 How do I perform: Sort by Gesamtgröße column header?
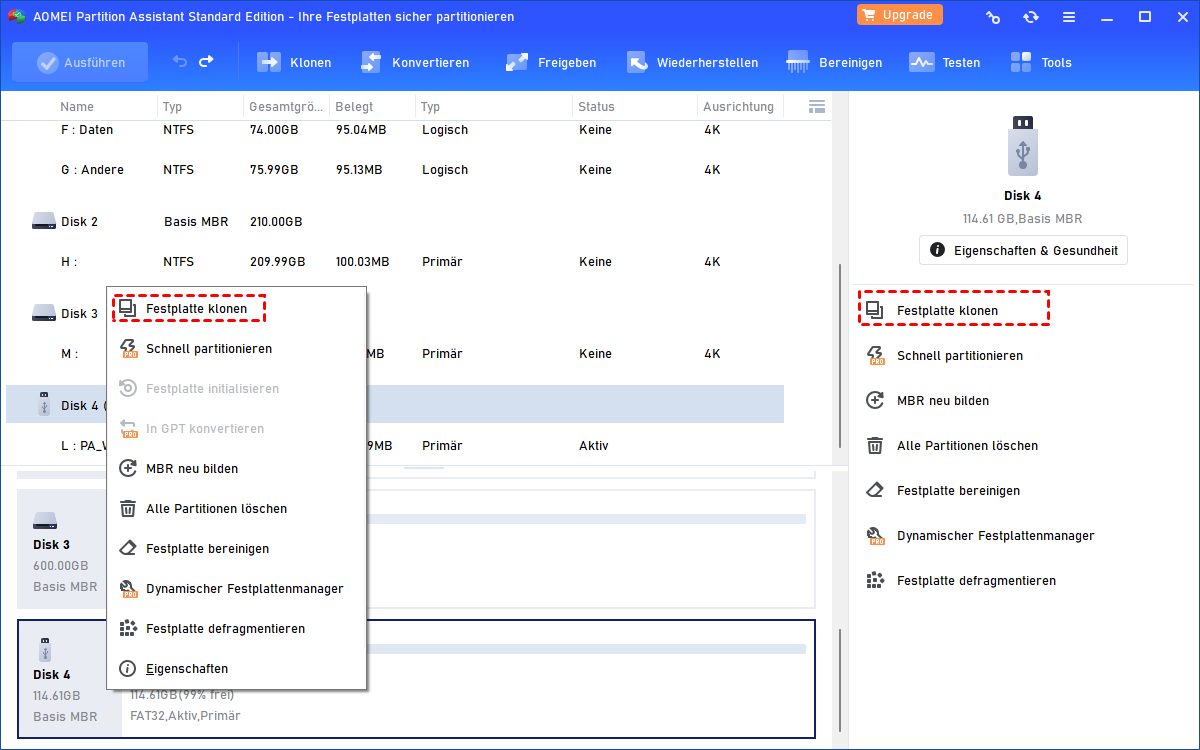tap(285, 107)
